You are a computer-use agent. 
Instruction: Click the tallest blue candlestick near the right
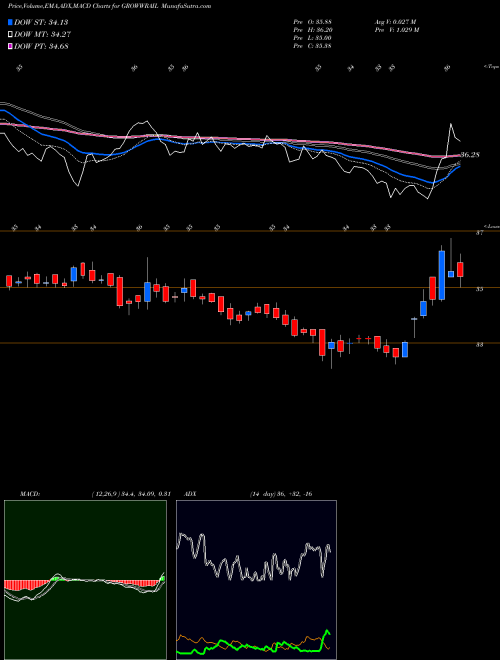tap(441, 275)
